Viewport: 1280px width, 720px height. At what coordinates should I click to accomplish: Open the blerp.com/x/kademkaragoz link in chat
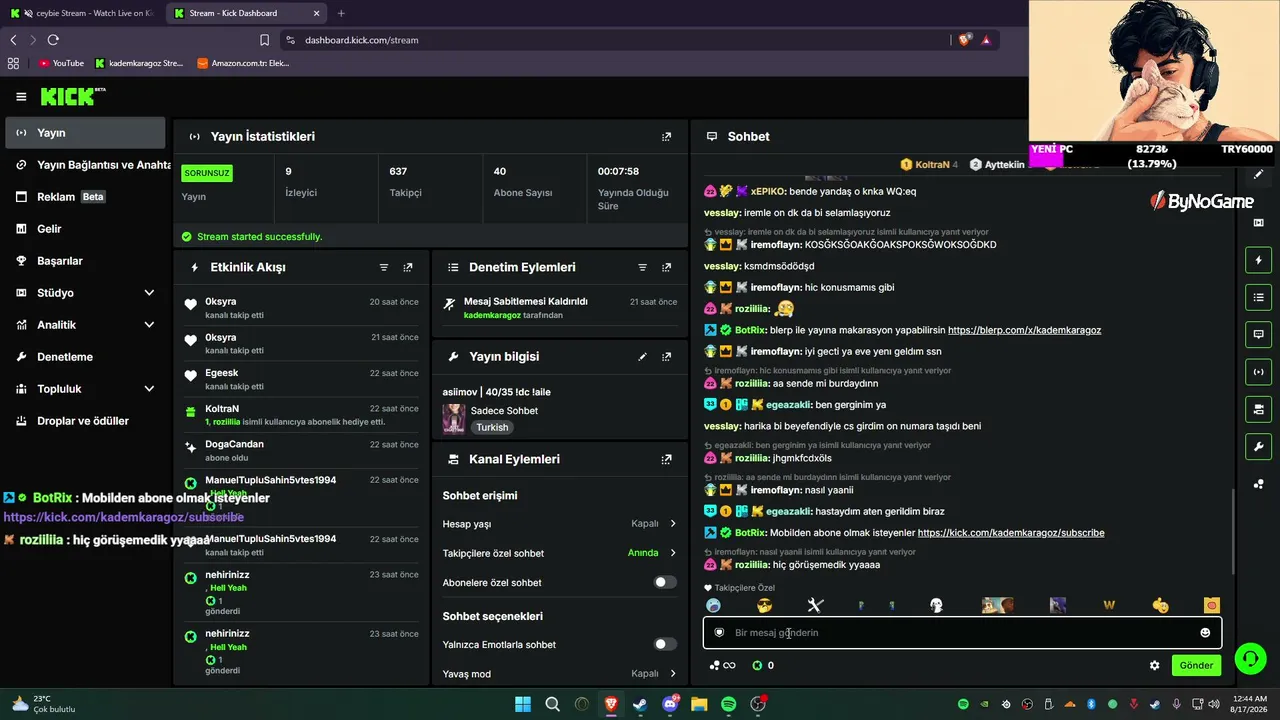point(1024,330)
